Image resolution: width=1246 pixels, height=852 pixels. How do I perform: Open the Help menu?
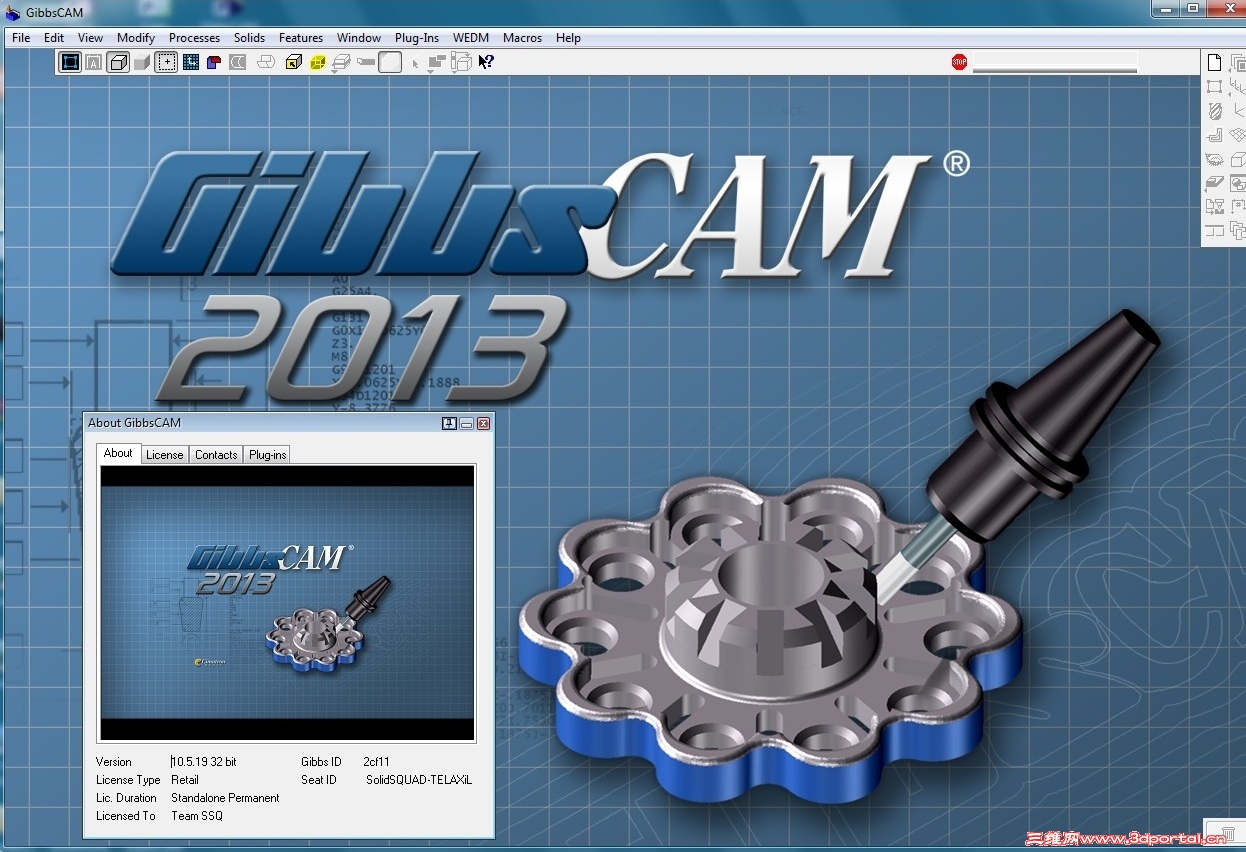568,38
